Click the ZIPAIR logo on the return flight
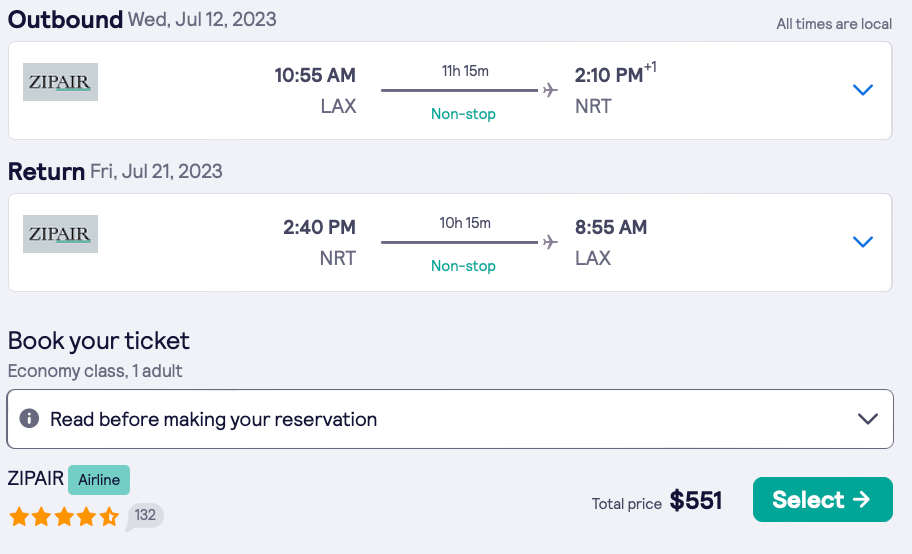 [x=60, y=235]
